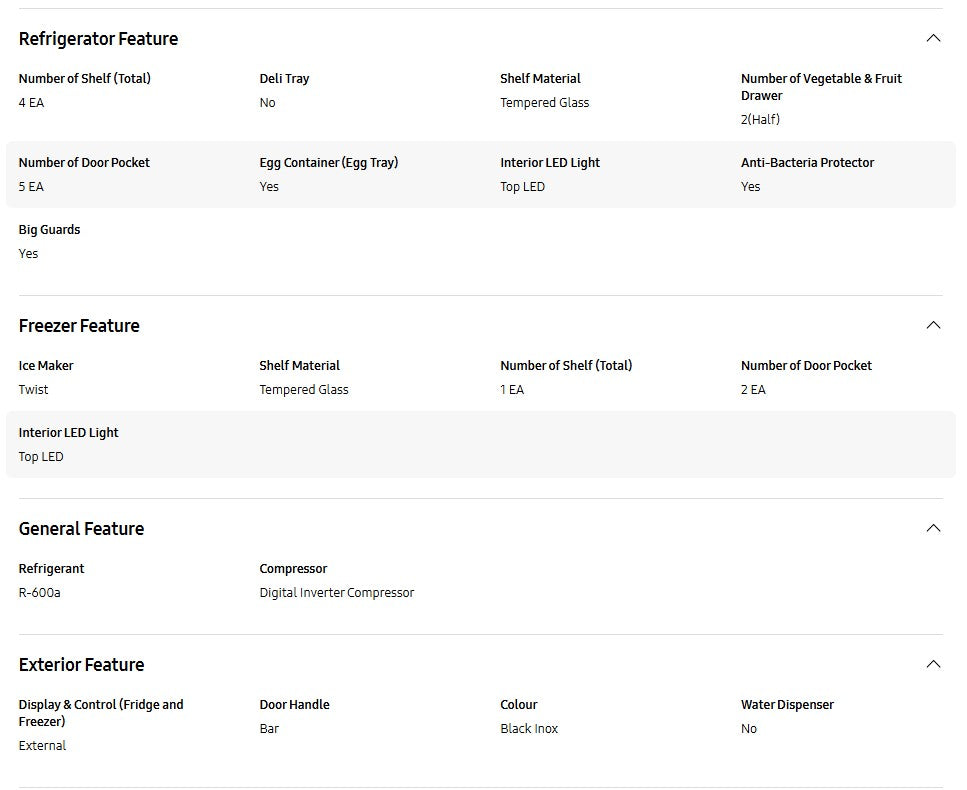Screen dimensions: 967x790
Task: Click the Deli Tray label
Action: (x=284, y=79)
